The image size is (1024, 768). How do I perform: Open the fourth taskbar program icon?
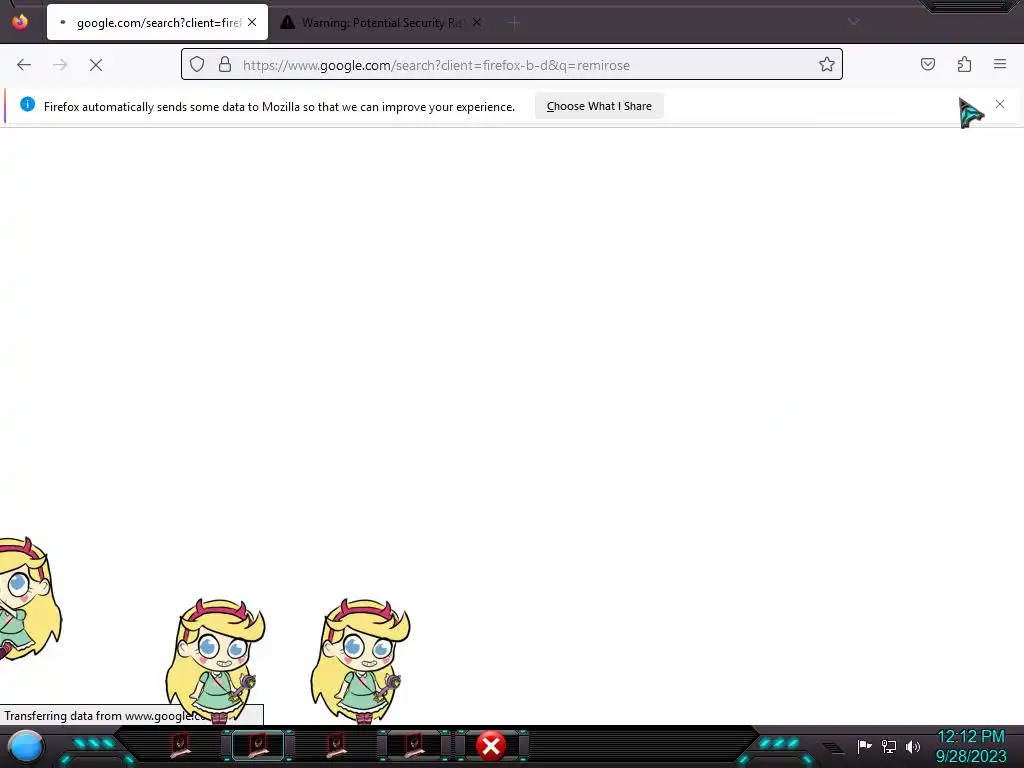coord(414,745)
